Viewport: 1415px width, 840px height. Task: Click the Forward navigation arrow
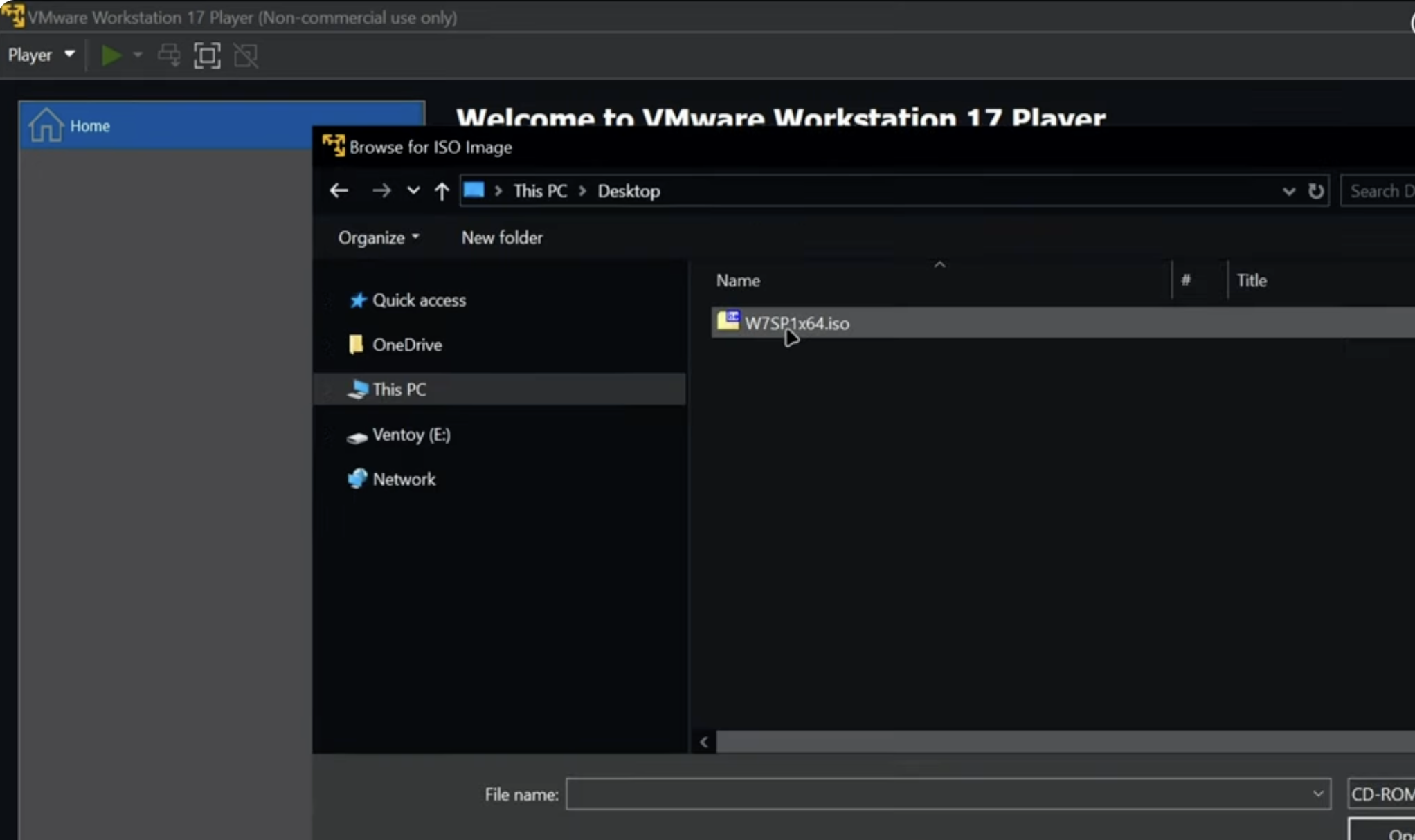(x=381, y=190)
